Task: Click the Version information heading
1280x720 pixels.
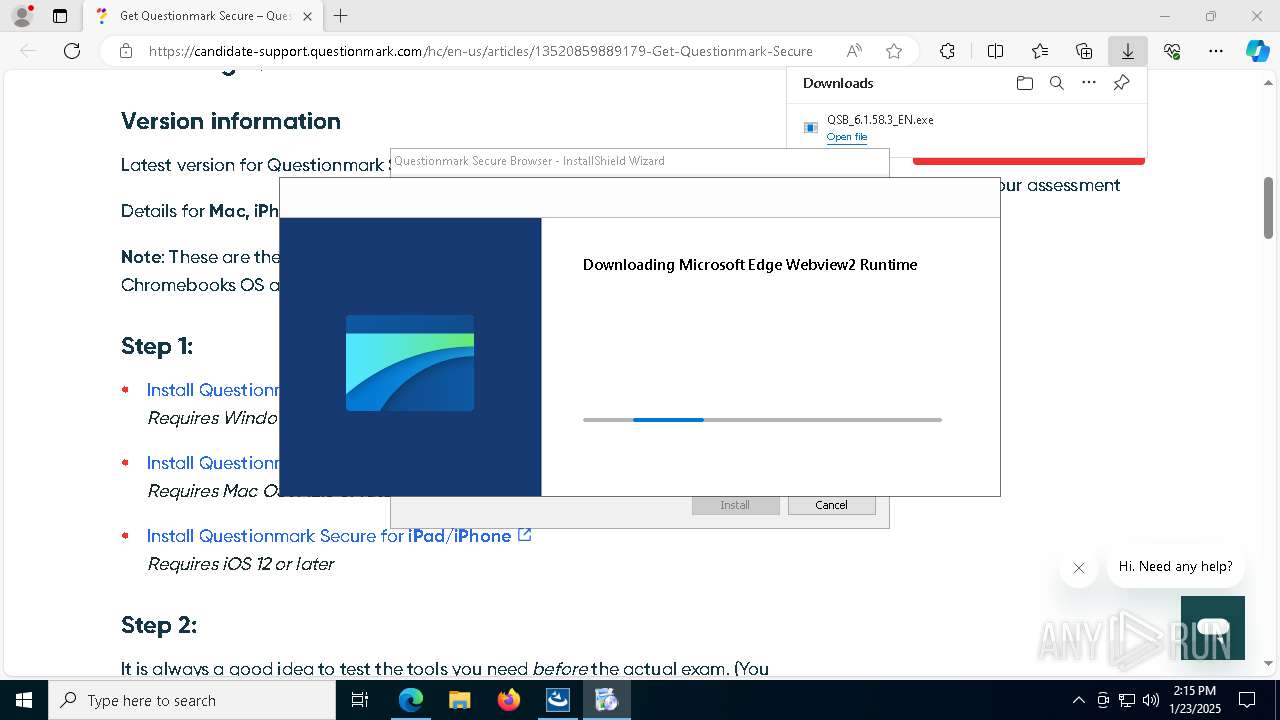Action: pyautogui.click(x=231, y=121)
